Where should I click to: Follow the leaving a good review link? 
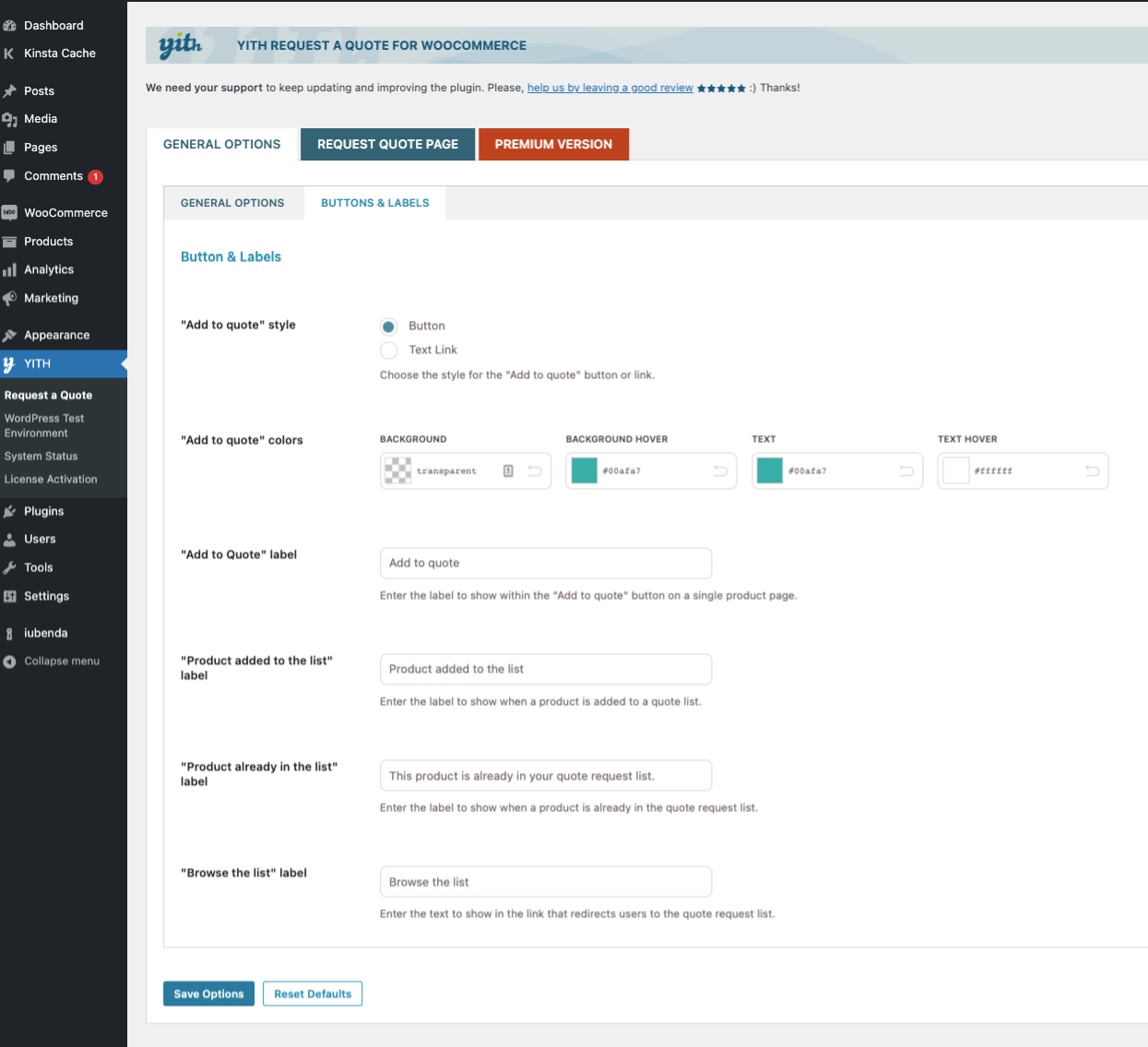[x=610, y=88]
